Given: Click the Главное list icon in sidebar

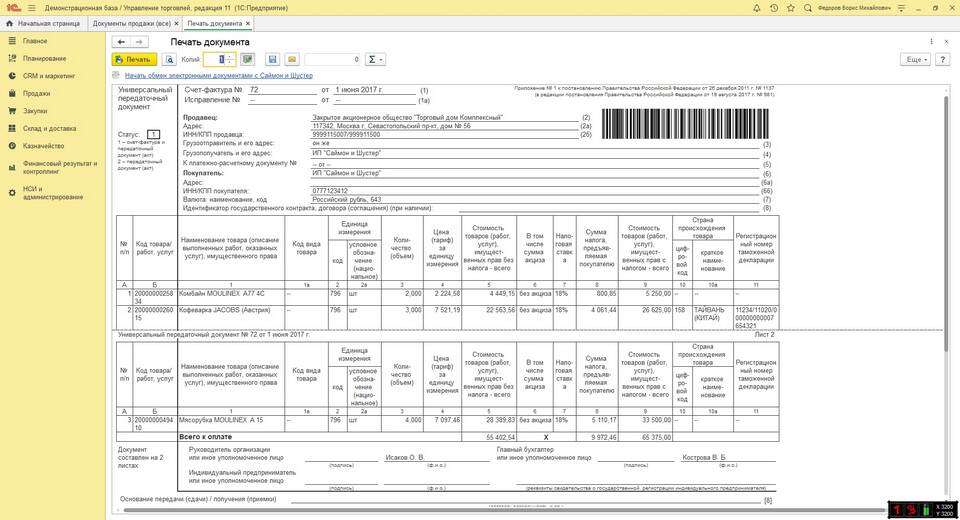Looking at the screenshot, I should [12, 41].
